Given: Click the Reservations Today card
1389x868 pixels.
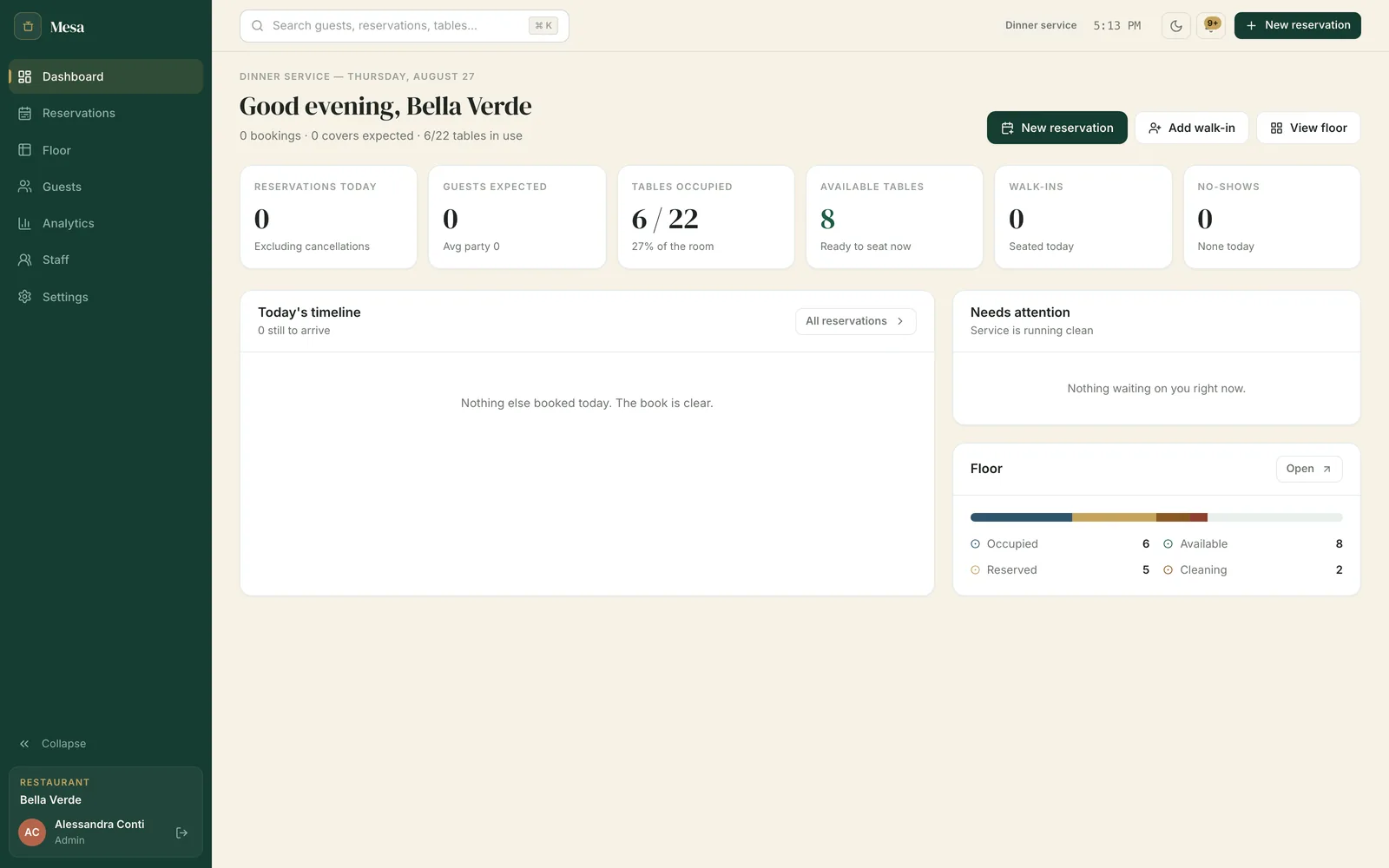Looking at the screenshot, I should (328, 217).
